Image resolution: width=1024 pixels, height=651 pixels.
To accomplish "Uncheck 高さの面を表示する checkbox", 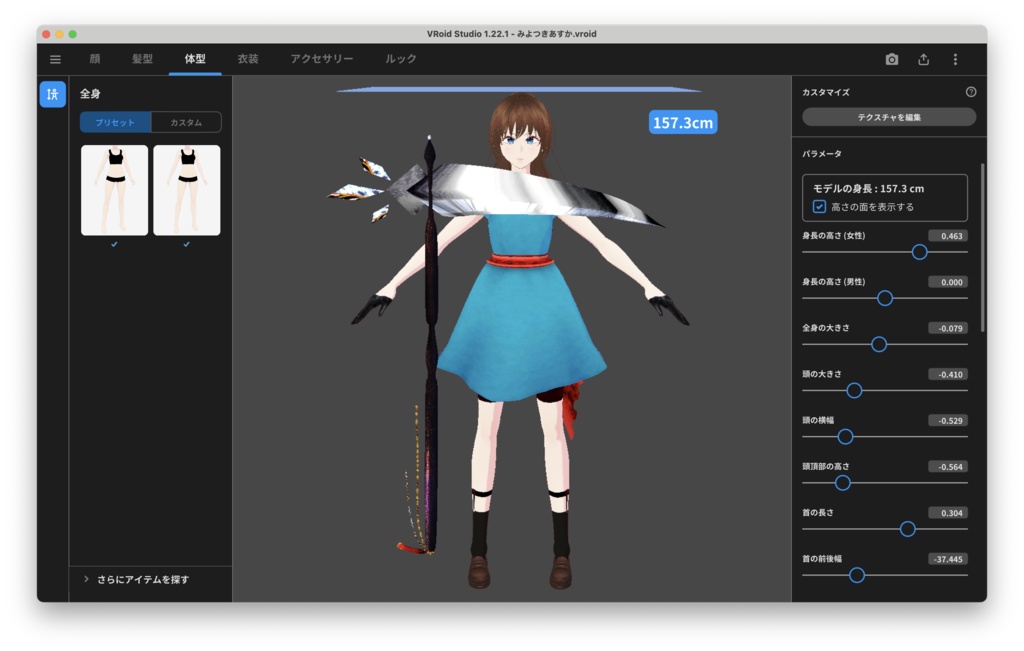I will pos(819,206).
